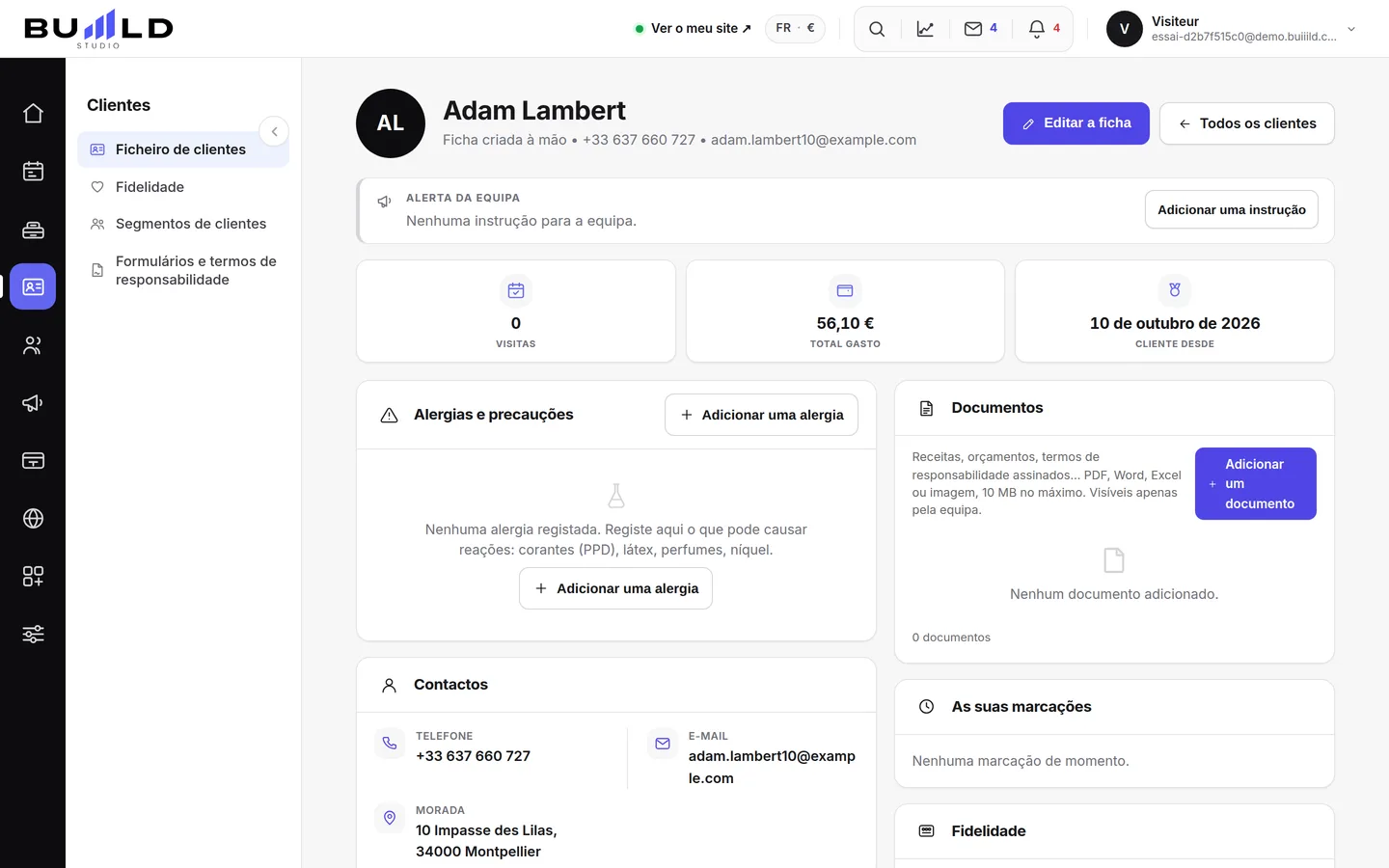
Task: Click Adicionar uma instrução button
Action: pos(1232,210)
